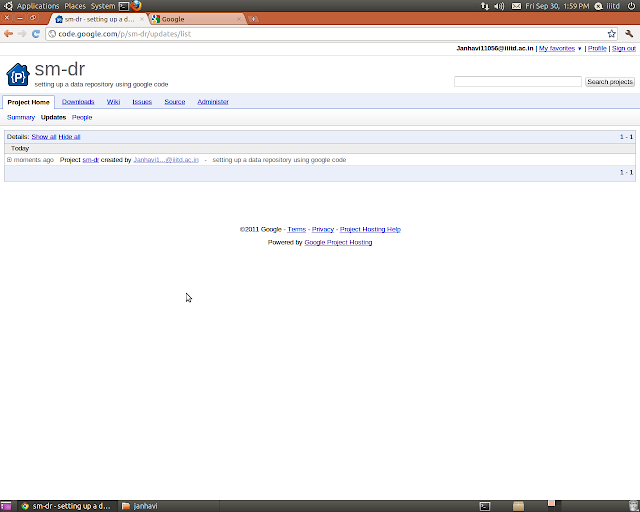
Task: Click the Sign out link
Action: [624, 48]
